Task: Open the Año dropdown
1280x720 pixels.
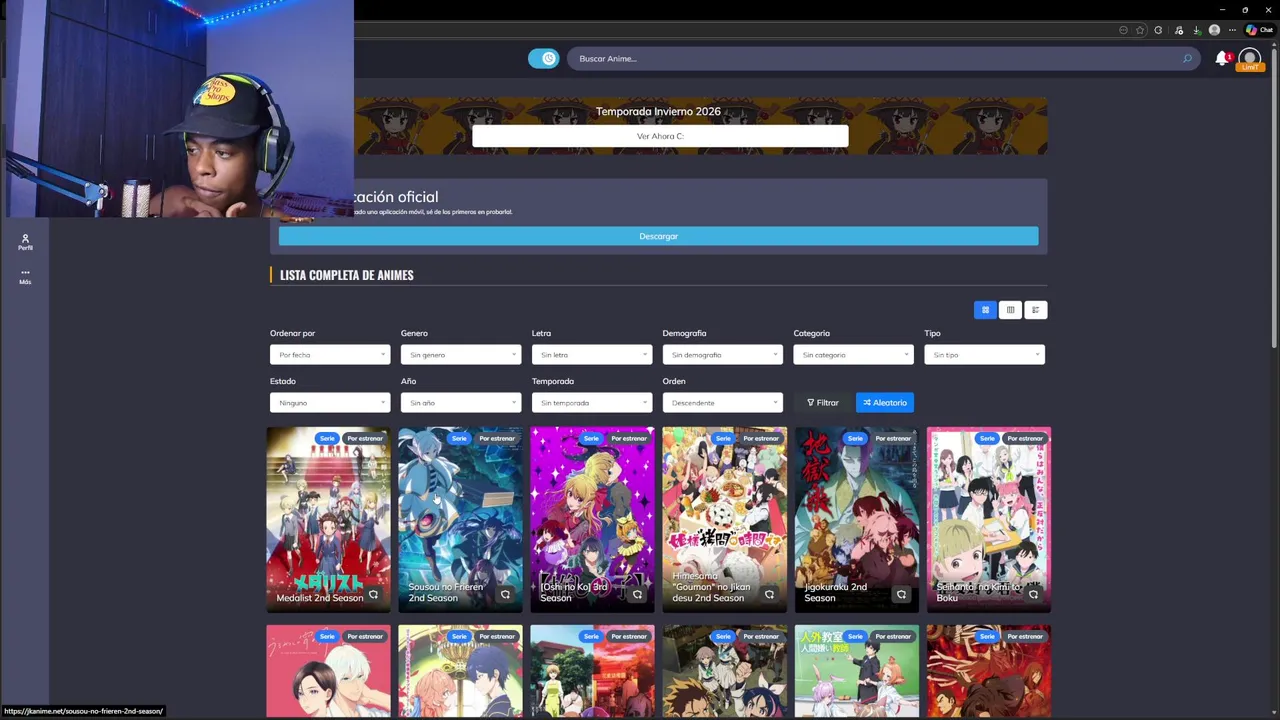Action: (x=460, y=403)
